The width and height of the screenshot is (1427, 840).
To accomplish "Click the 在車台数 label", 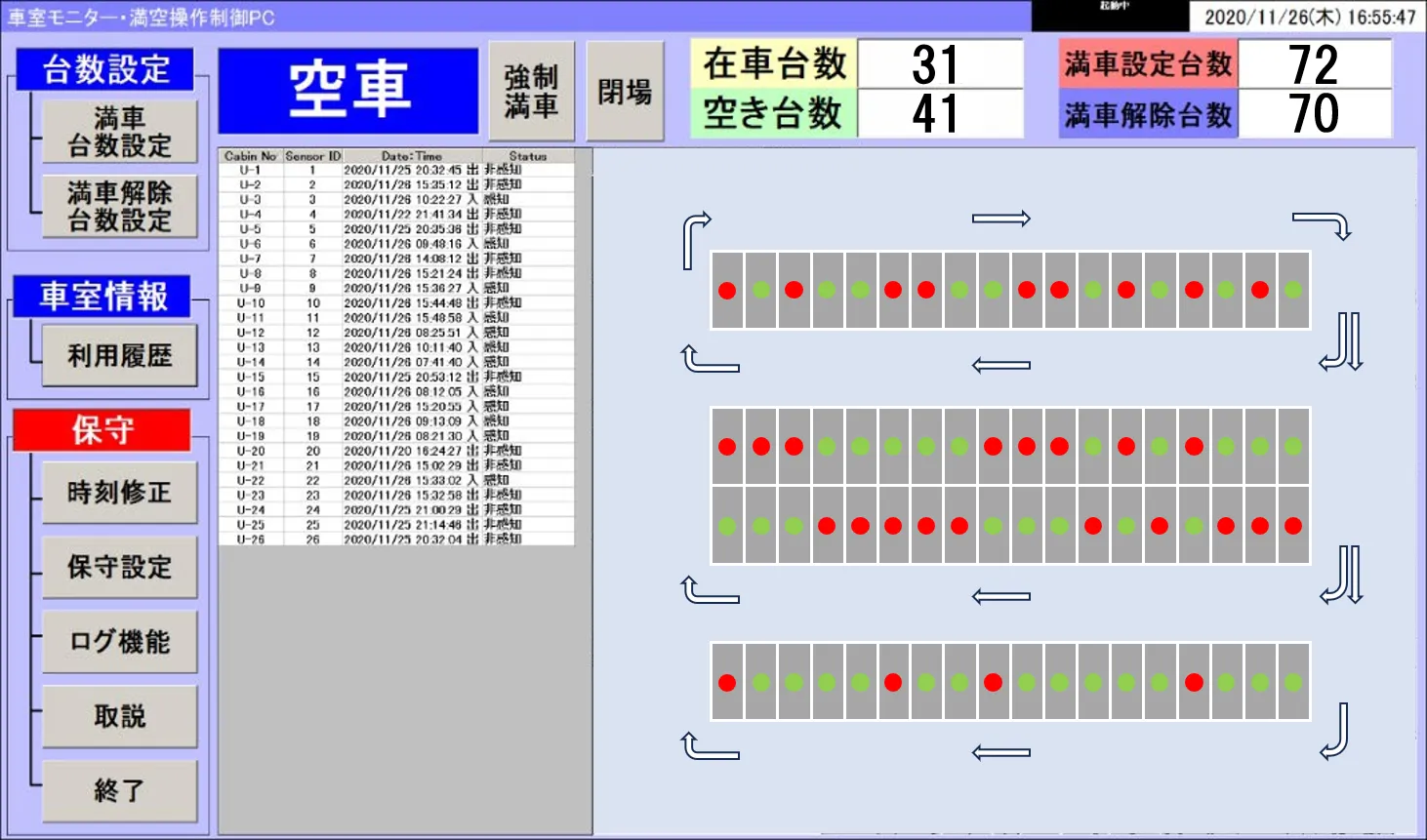I will 774,64.
